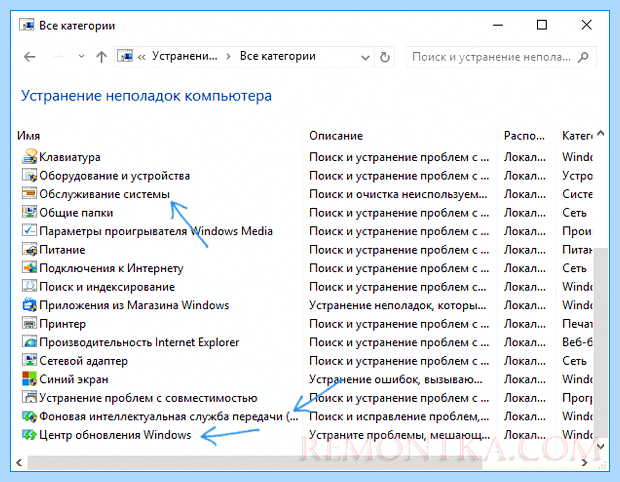This screenshot has height=482, width=620.
Task: Click description 'Поиск и исправление проблем,...'
Action: pyautogui.click(x=399, y=416)
